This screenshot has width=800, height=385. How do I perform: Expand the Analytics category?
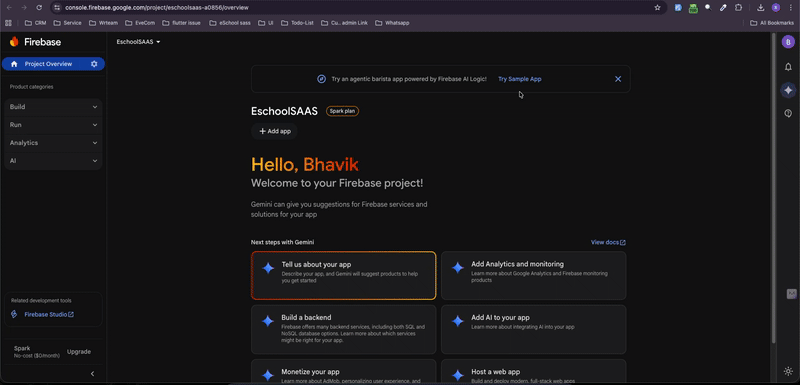[x=53, y=143]
